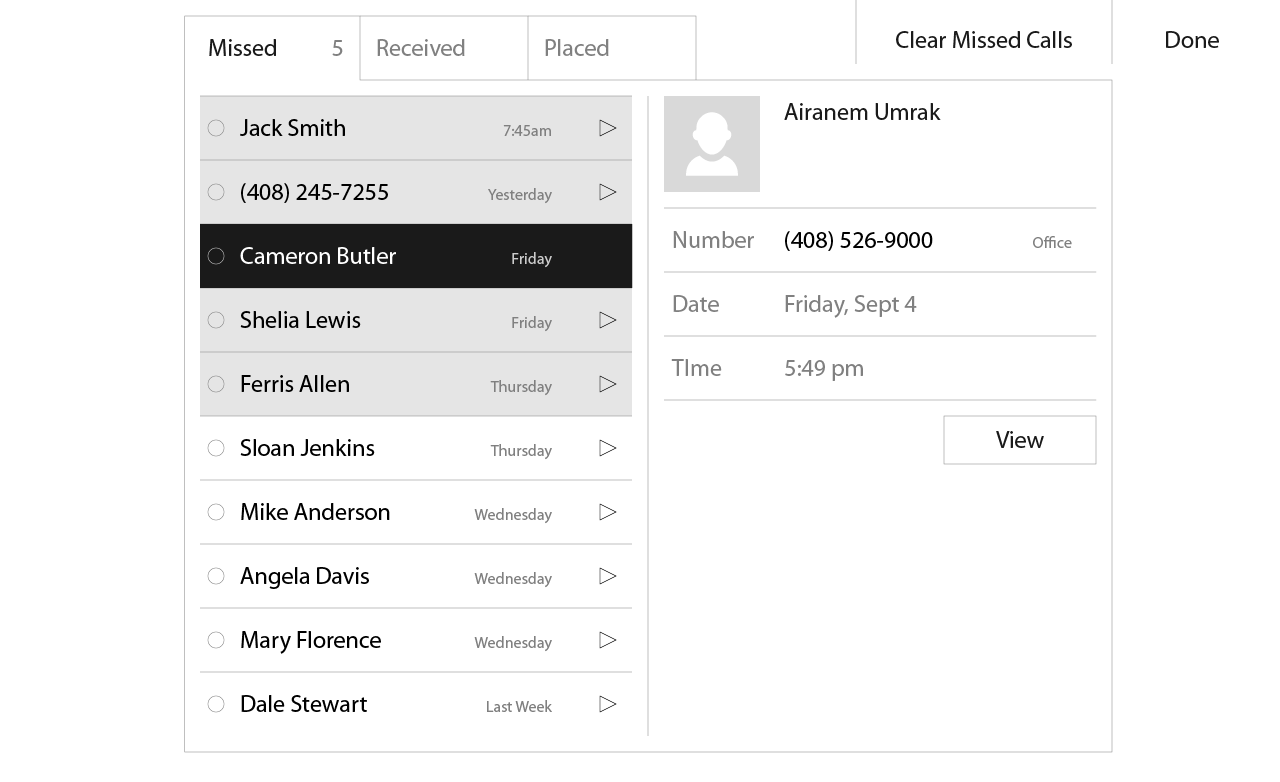Screen dimensions: 1280x782
Task: Open Shelia Lewis call details arrow
Action: click(608, 320)
